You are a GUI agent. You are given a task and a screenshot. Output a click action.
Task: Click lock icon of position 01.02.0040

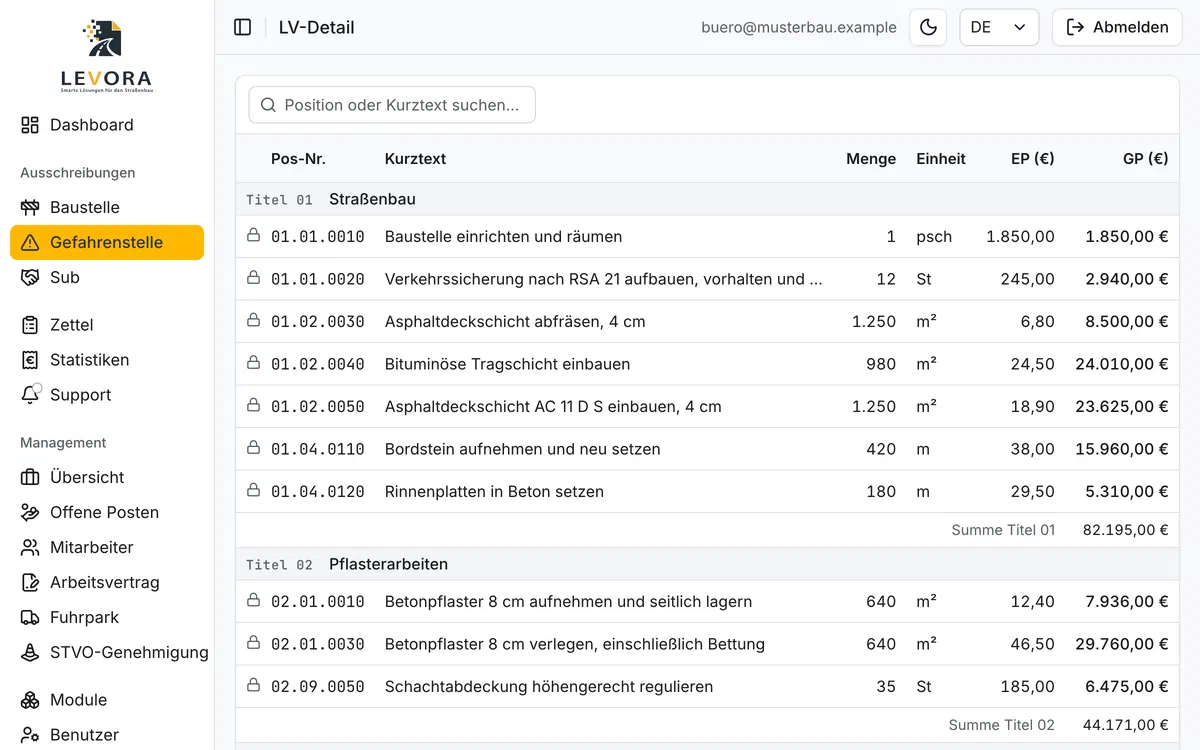(x=253, y=363)
